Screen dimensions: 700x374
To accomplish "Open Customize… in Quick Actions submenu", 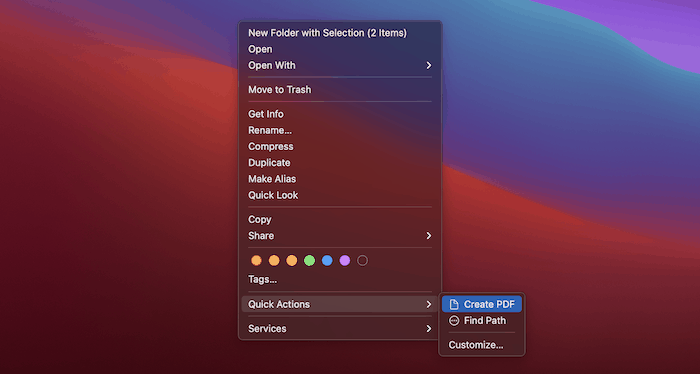I will pos(475,345).
